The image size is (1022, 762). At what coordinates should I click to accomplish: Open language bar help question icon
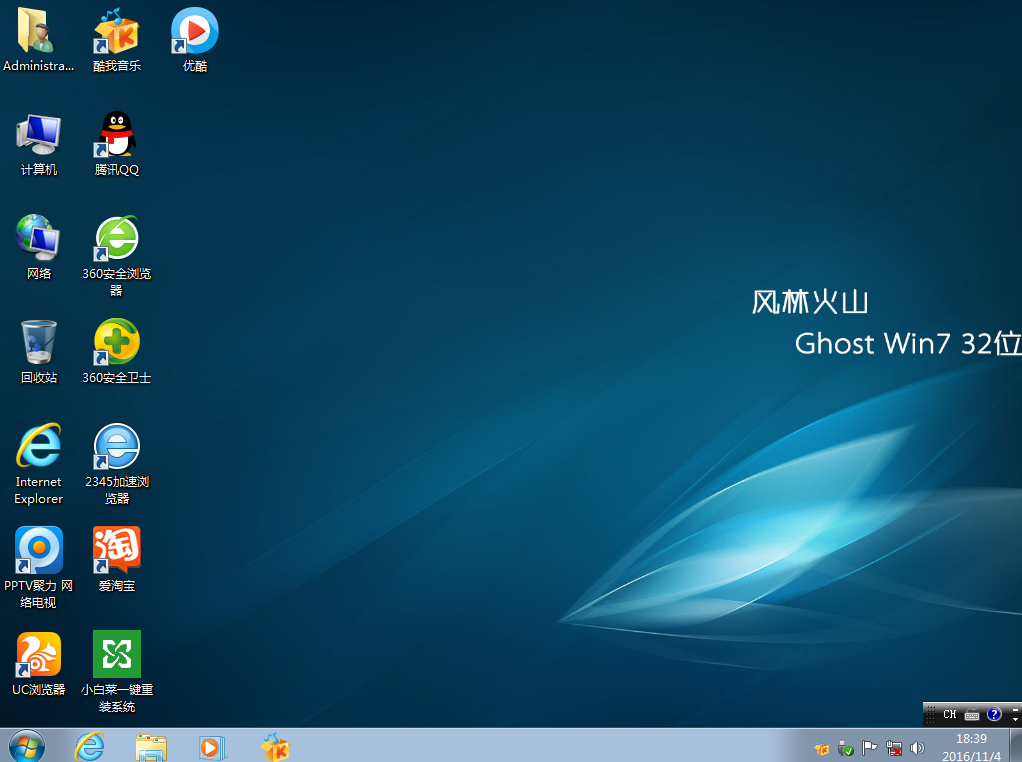(x=994, y=714)
